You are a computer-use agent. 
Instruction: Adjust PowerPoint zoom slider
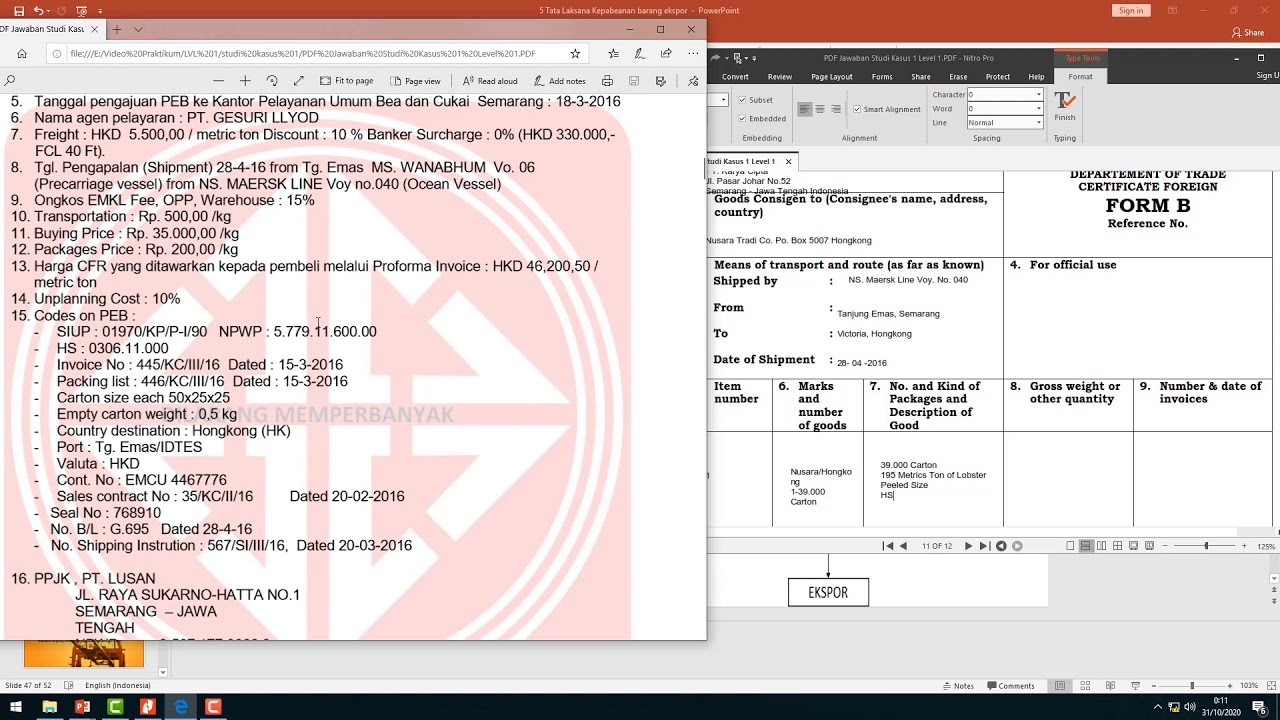tap(1191, 686)
